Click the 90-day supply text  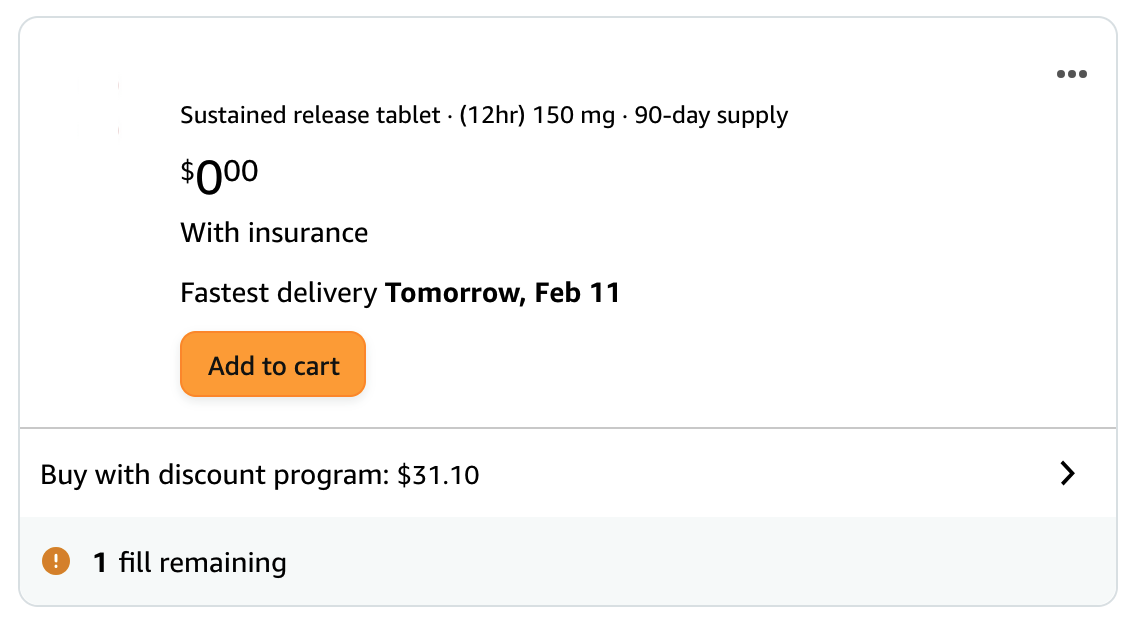coord(711,116)
